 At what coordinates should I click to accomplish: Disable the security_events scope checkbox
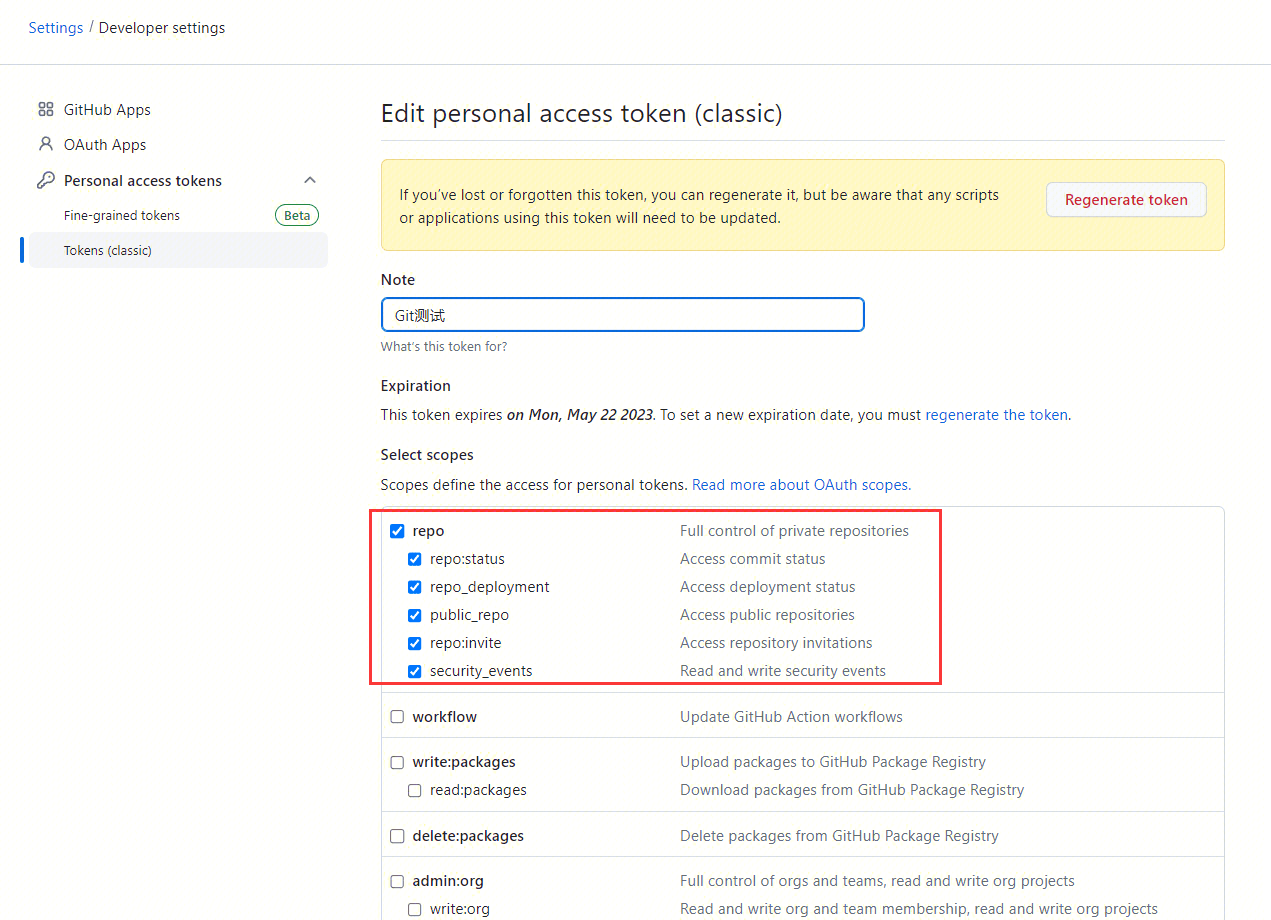pyautogui.click(x=415, y=671)
